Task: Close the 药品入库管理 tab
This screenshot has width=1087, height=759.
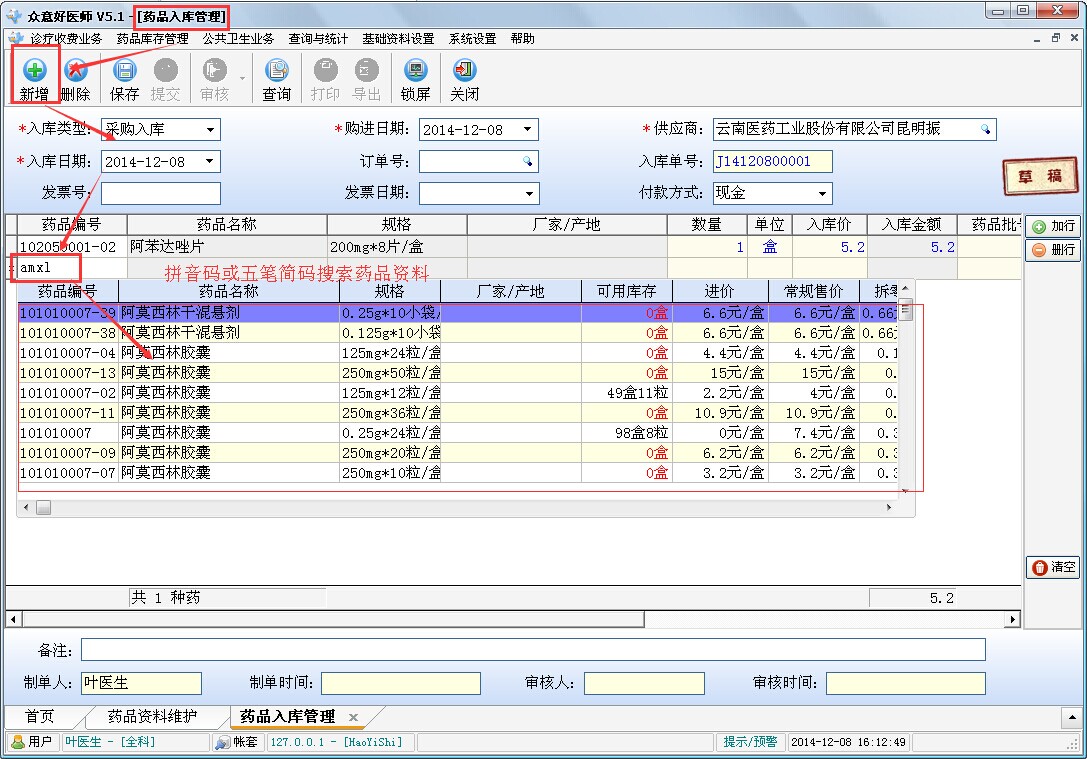Action: (353, 717)
